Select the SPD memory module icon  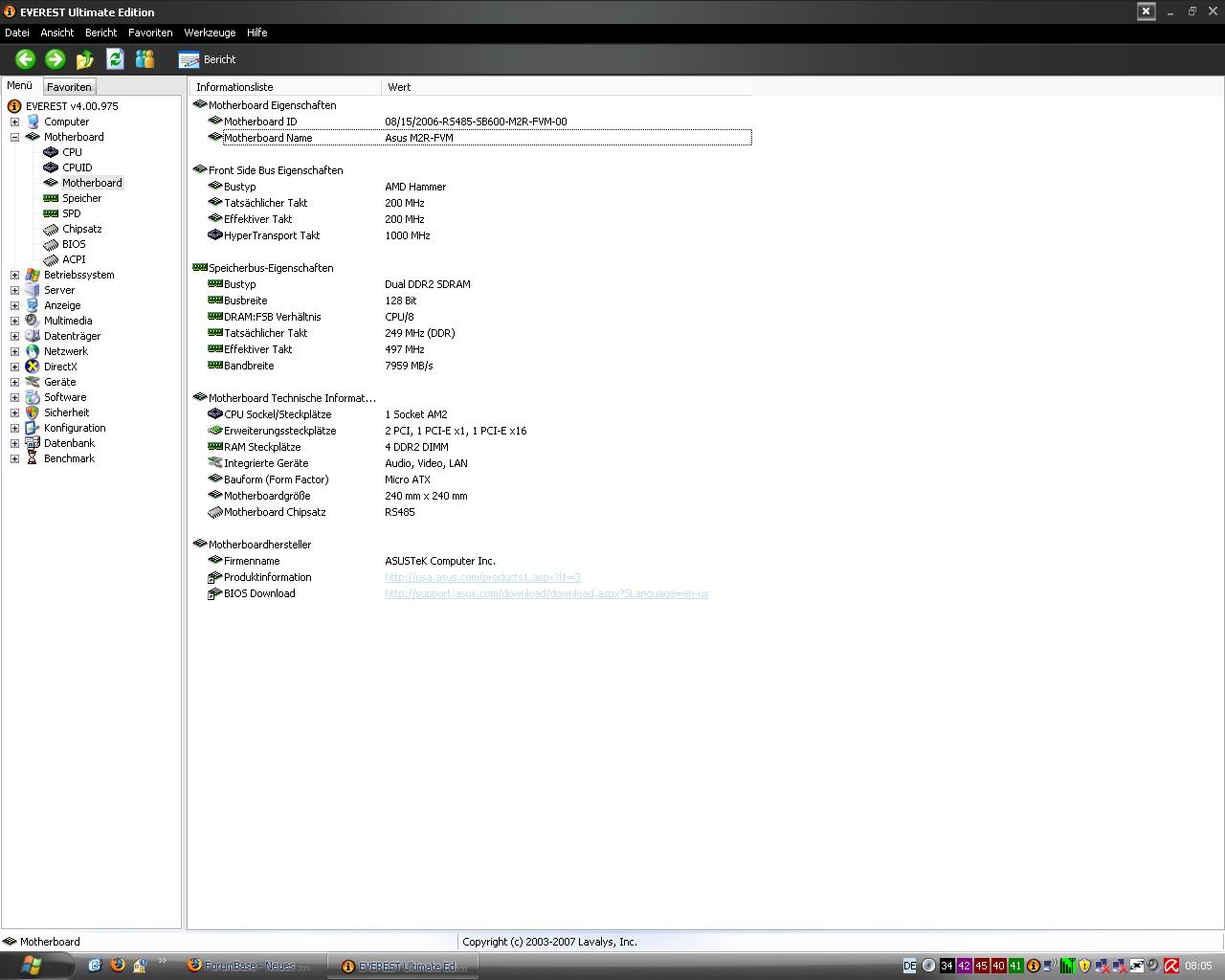point(51,213)
